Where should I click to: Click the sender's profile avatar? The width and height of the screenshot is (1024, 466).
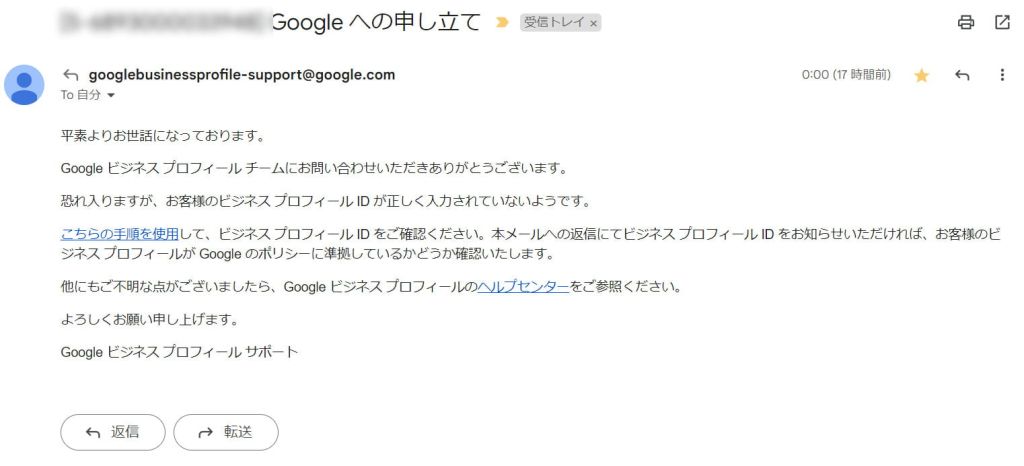coord(24,85)
